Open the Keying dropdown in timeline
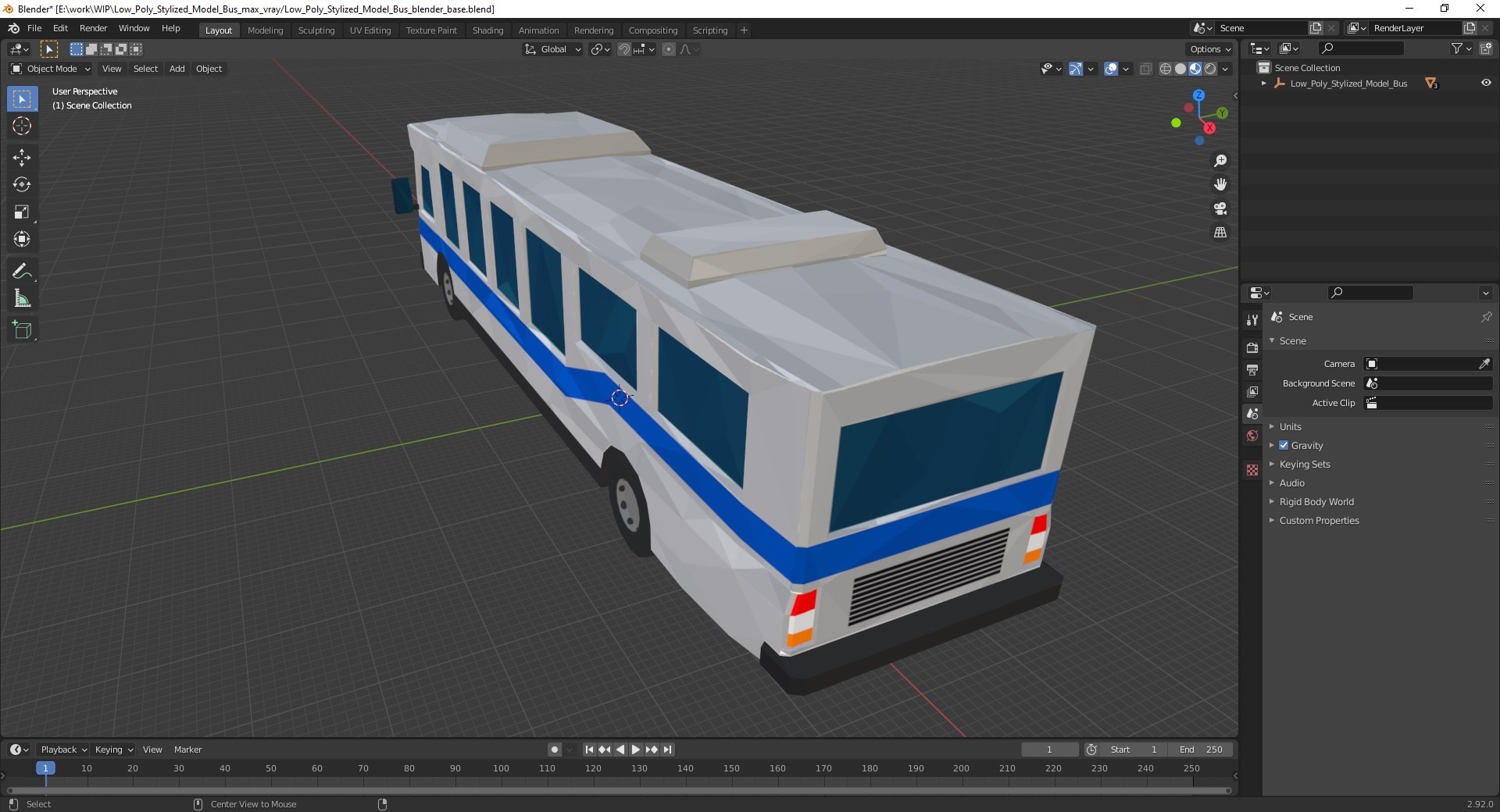 [113, 750]
